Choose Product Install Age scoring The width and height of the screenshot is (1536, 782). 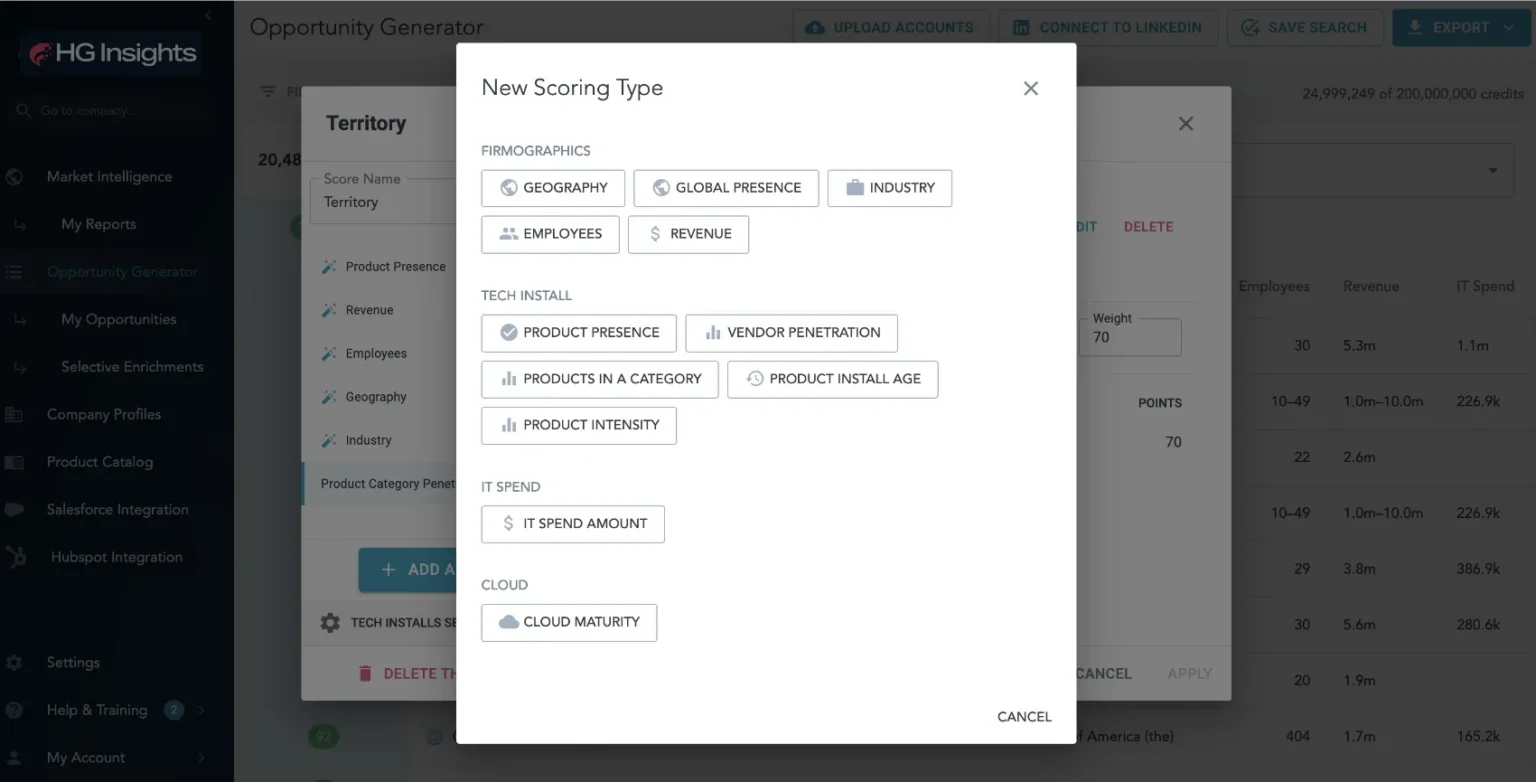[832, 379]
